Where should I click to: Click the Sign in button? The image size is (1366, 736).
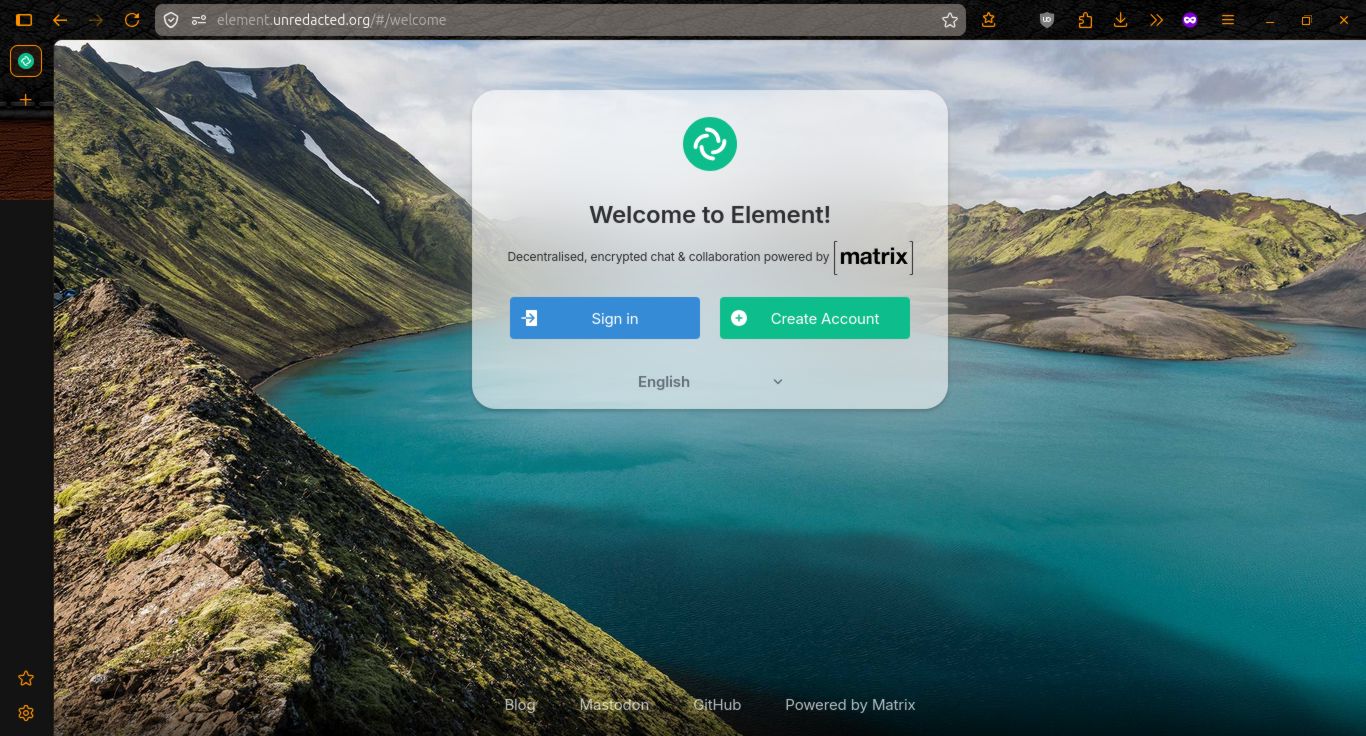pyautogui.click(x=605, y=318)
